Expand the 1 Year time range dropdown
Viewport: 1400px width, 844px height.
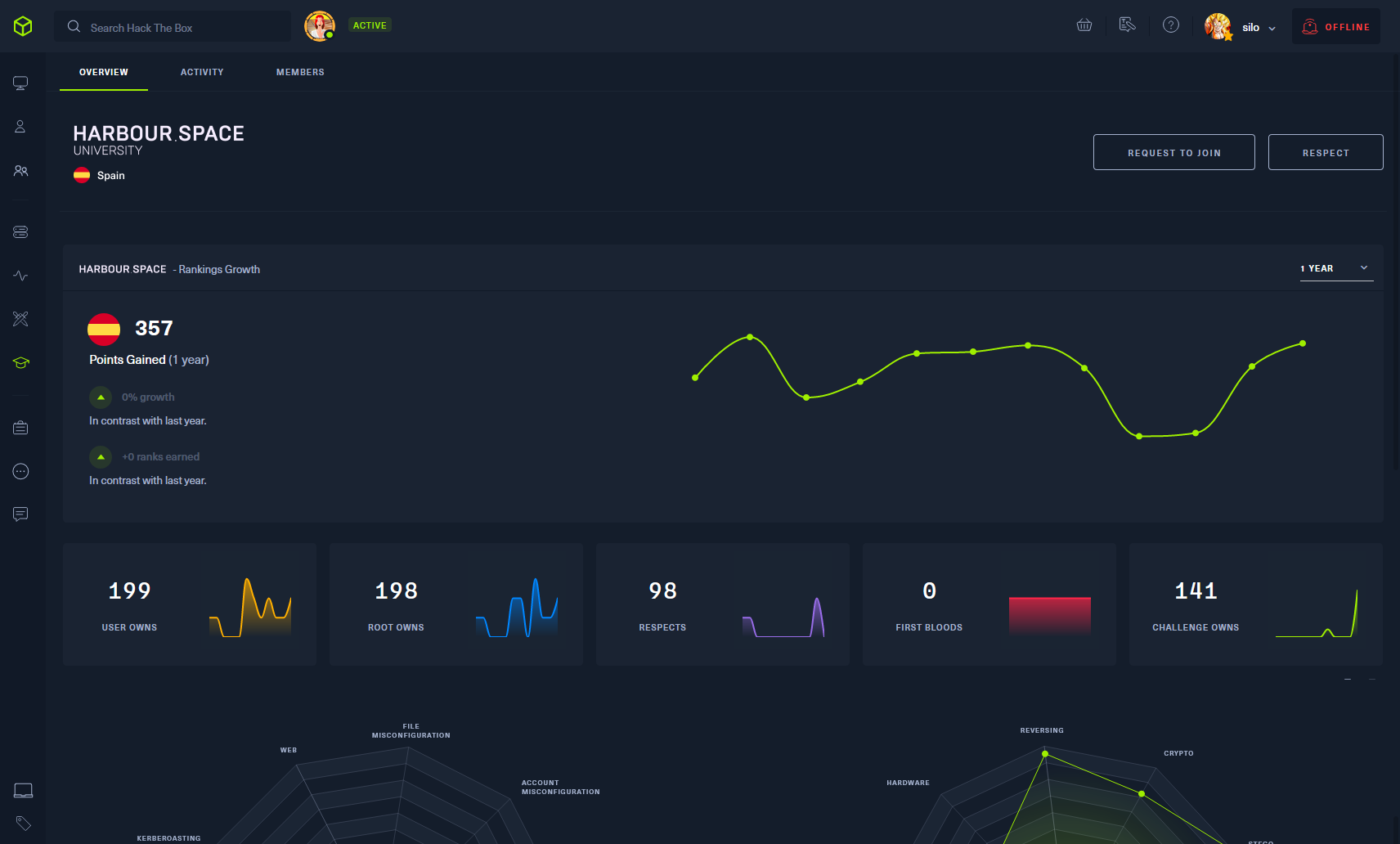pyautogui.click(x=1335, y=268)
